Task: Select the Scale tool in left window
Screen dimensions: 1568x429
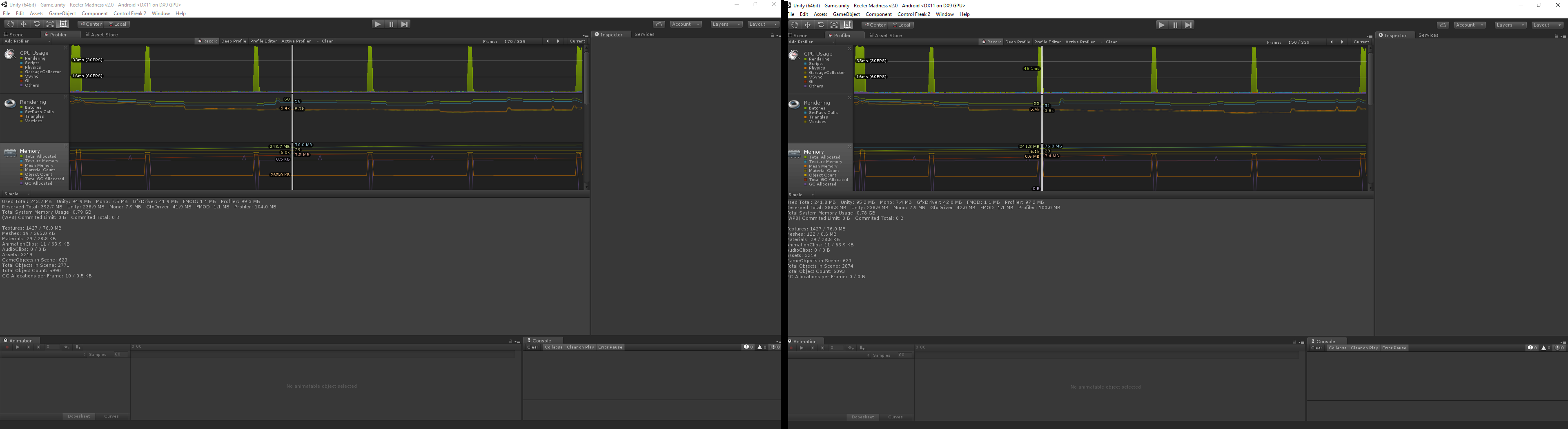Action: coord(51,25)
